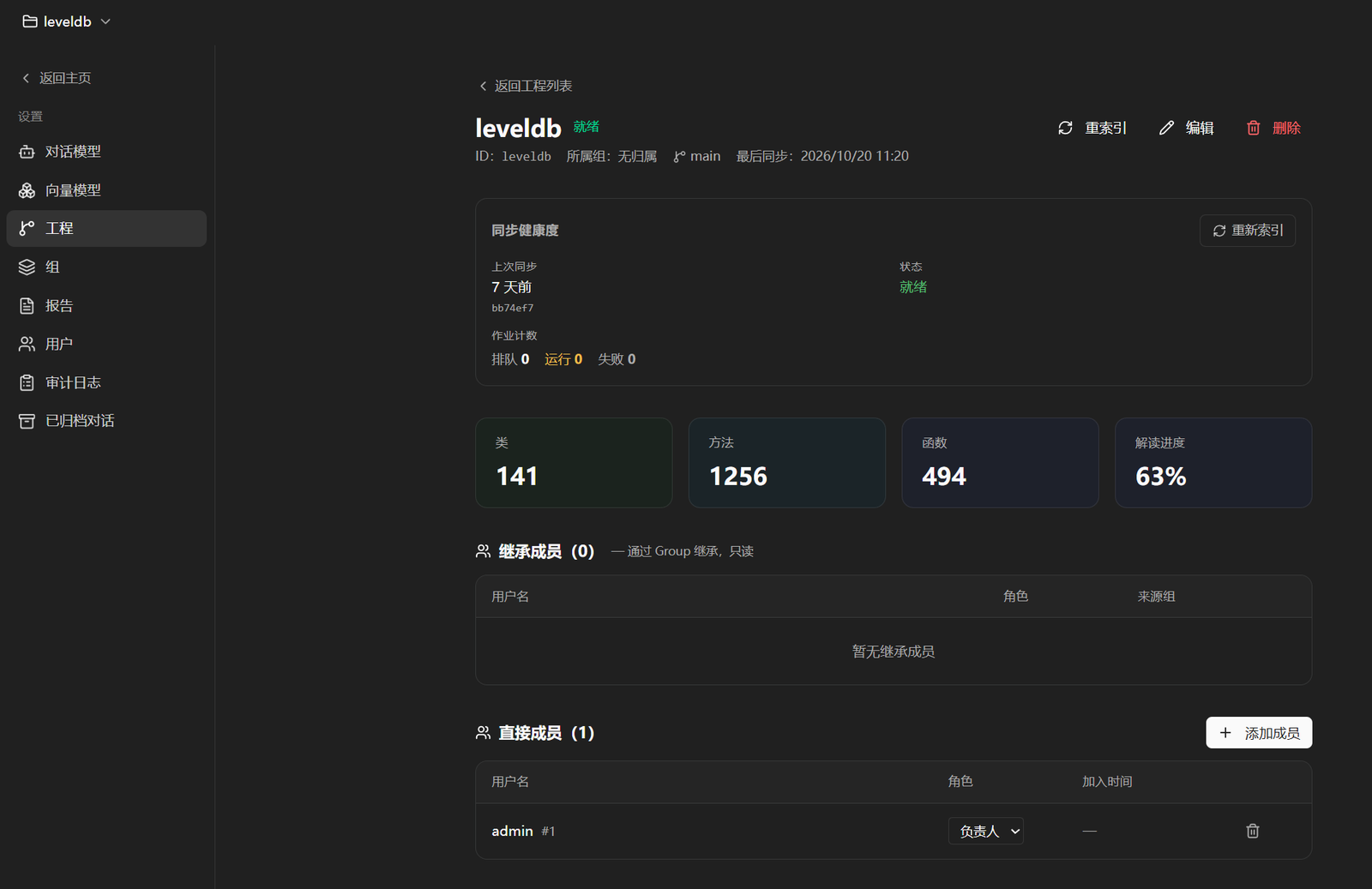The image size is (1372, 889).
Task: Open 审计日志 sidebar entry
Action: click(x=106, y=382)
